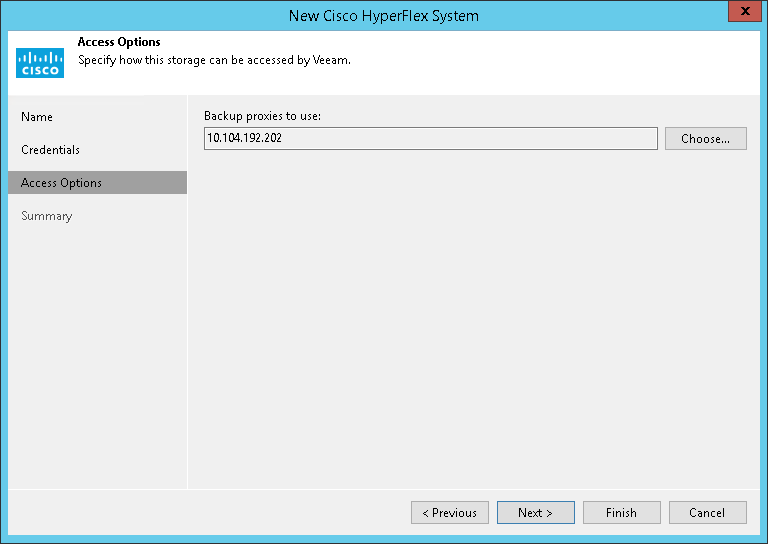Screen dimensions: 768x544
Task: Click the Specify how this storage description text
Action: pos(215,60)
